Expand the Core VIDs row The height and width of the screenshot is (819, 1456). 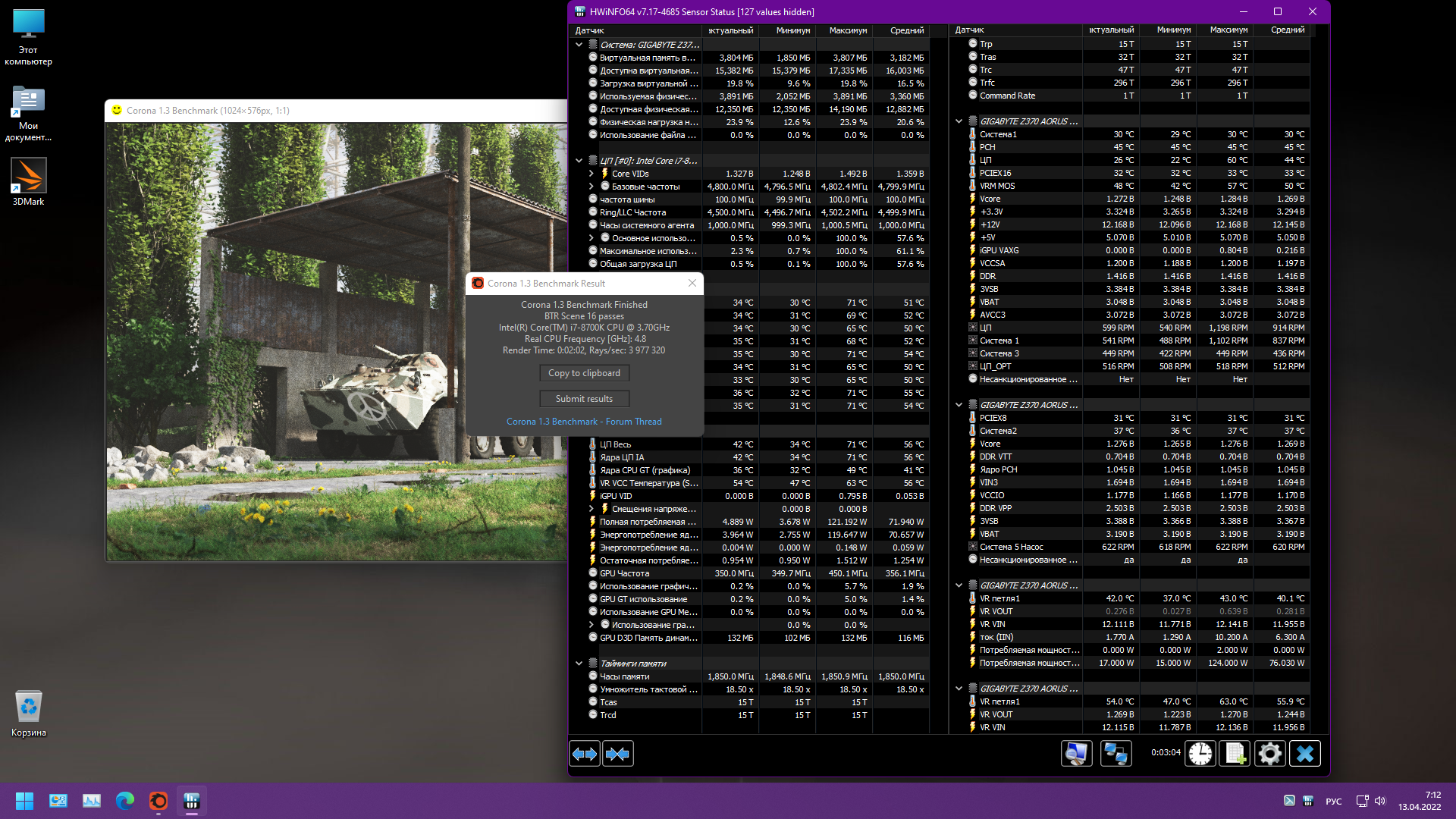click(591, 174)
